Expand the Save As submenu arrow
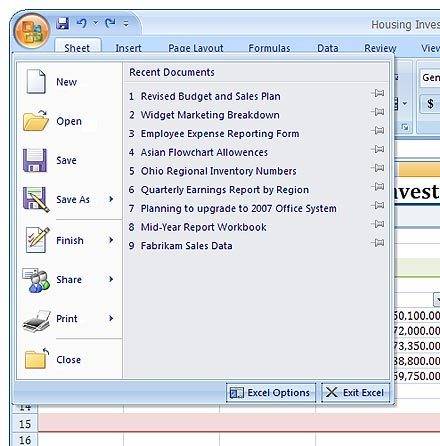Screen dimensions: 440x446 [x=111, y=199]
